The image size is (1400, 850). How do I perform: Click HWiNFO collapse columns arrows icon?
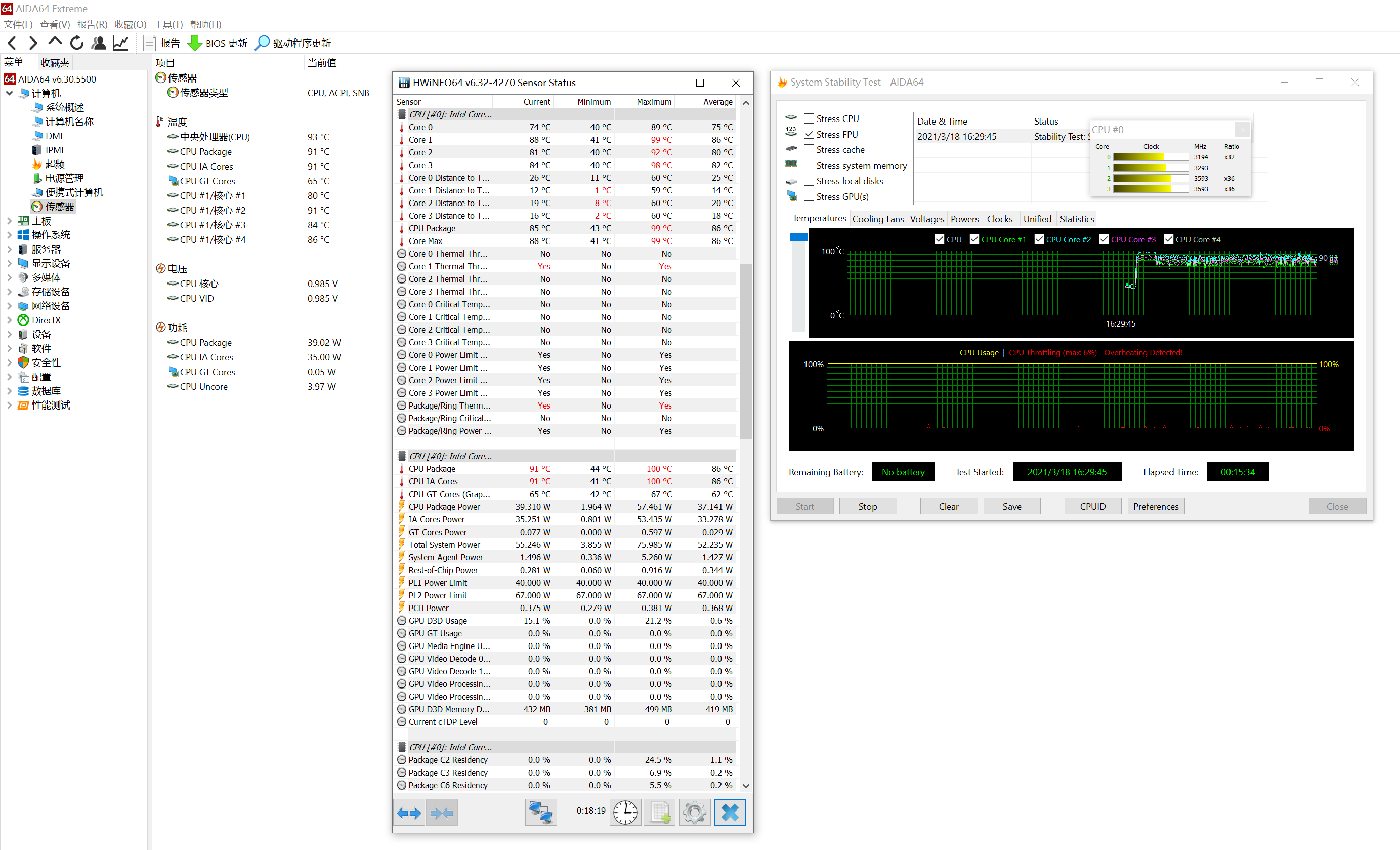tap(442, 813)
